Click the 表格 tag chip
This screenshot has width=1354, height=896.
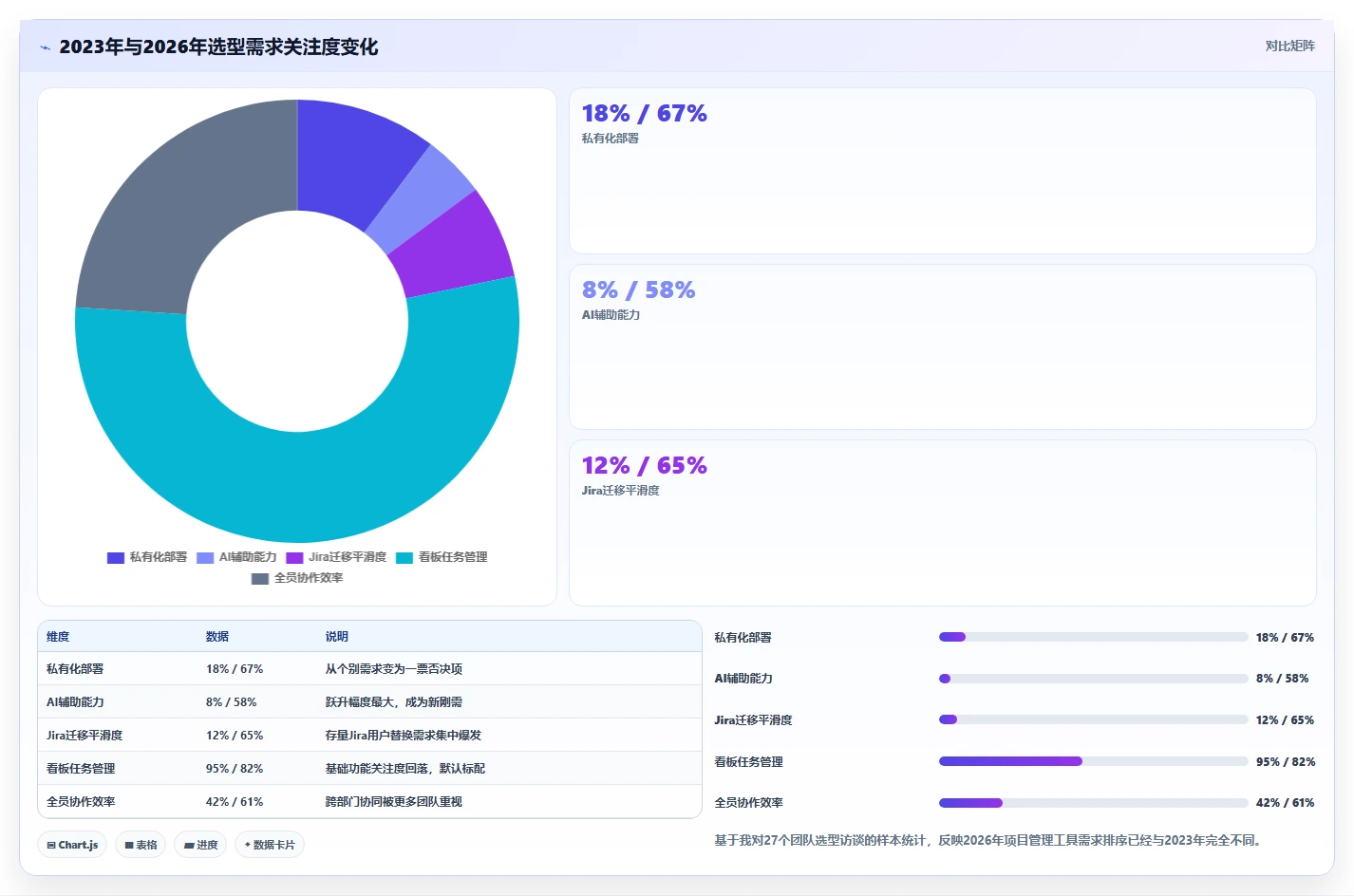pos(141,845)
